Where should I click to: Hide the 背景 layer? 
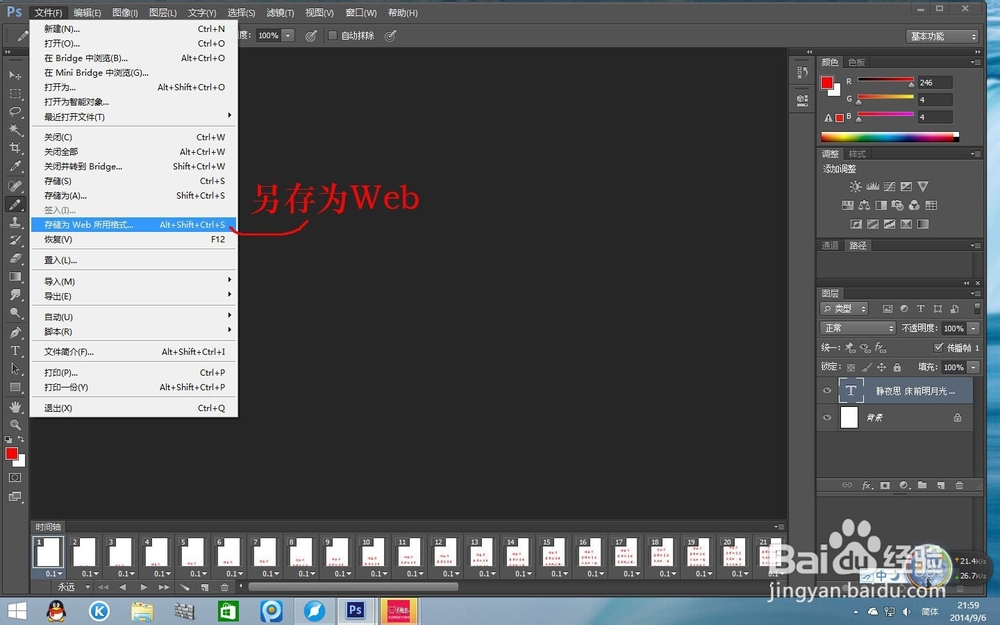click(827, 418)
